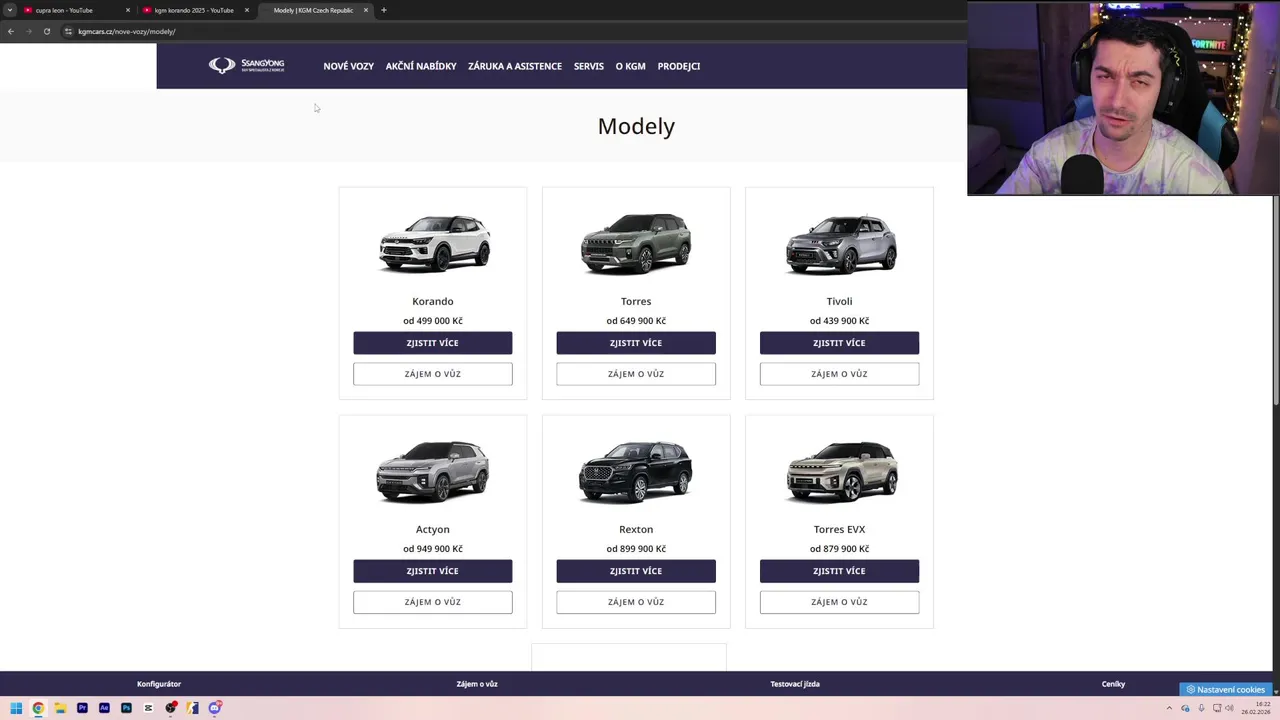Click the silver Actyon car image

(433, 471)
